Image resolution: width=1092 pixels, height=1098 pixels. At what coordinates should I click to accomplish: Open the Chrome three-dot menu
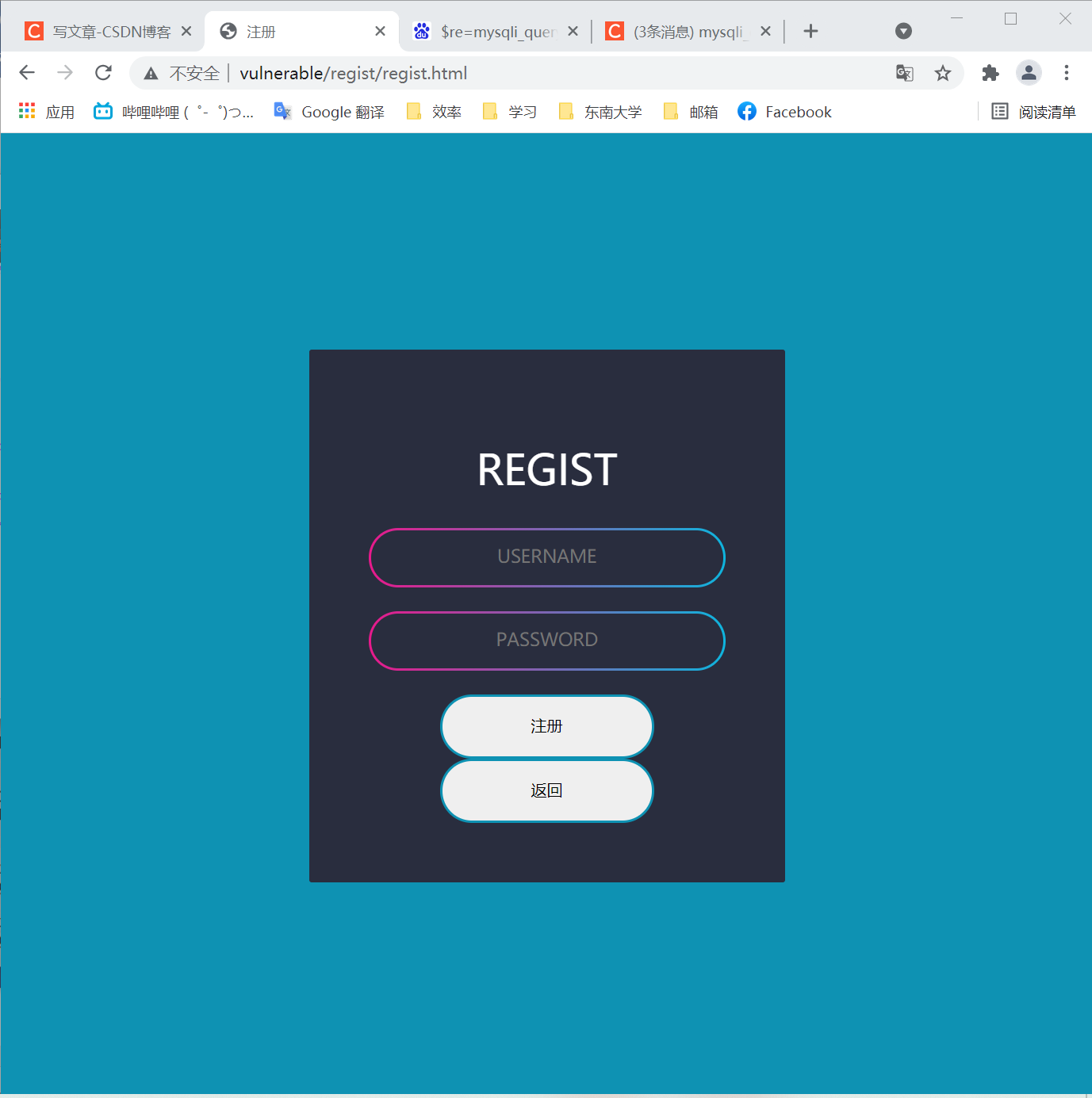coord(1067,73)
